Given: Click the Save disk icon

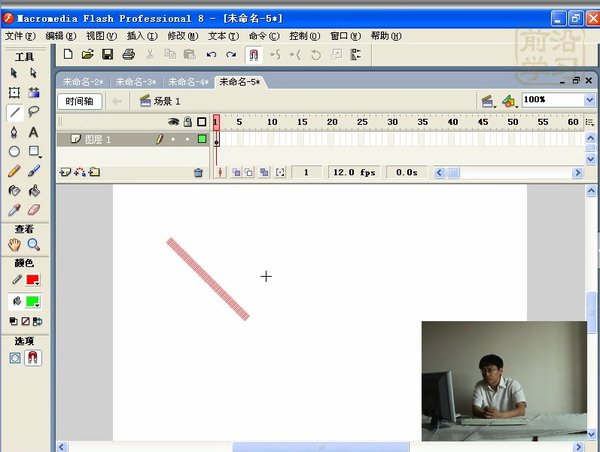Looking at the screenshot, I should click(x=108, y=54).
